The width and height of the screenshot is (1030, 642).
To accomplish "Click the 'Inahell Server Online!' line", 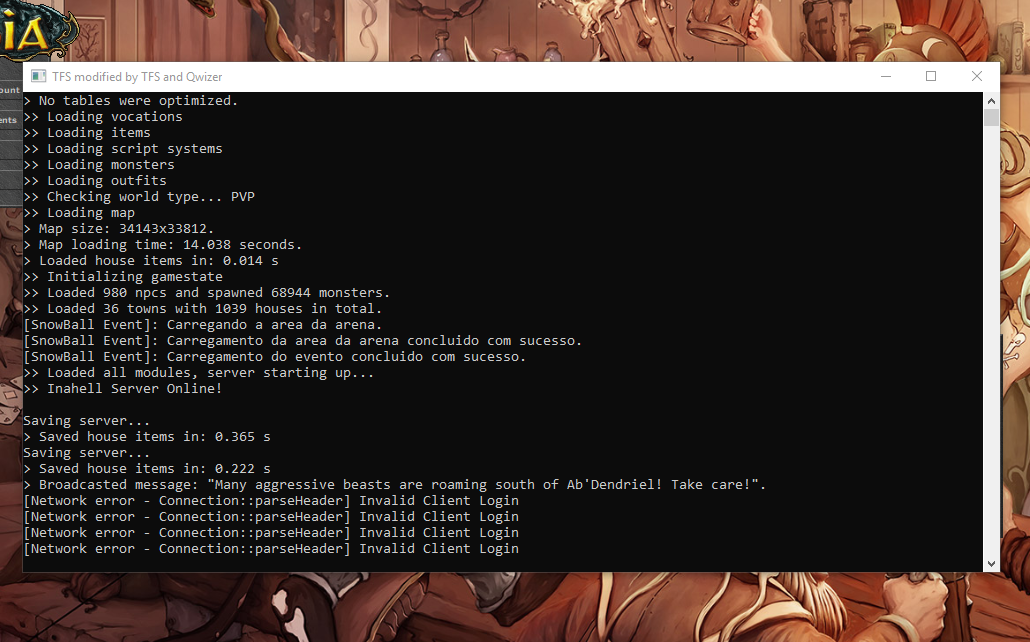I will 123,388.
